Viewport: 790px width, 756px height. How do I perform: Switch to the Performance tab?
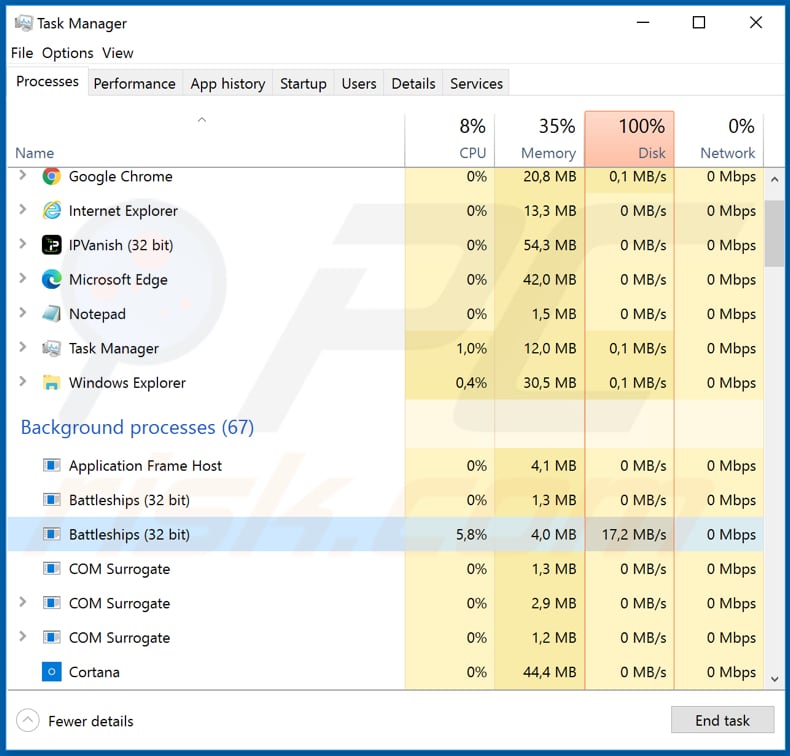[x=135, y=83]
